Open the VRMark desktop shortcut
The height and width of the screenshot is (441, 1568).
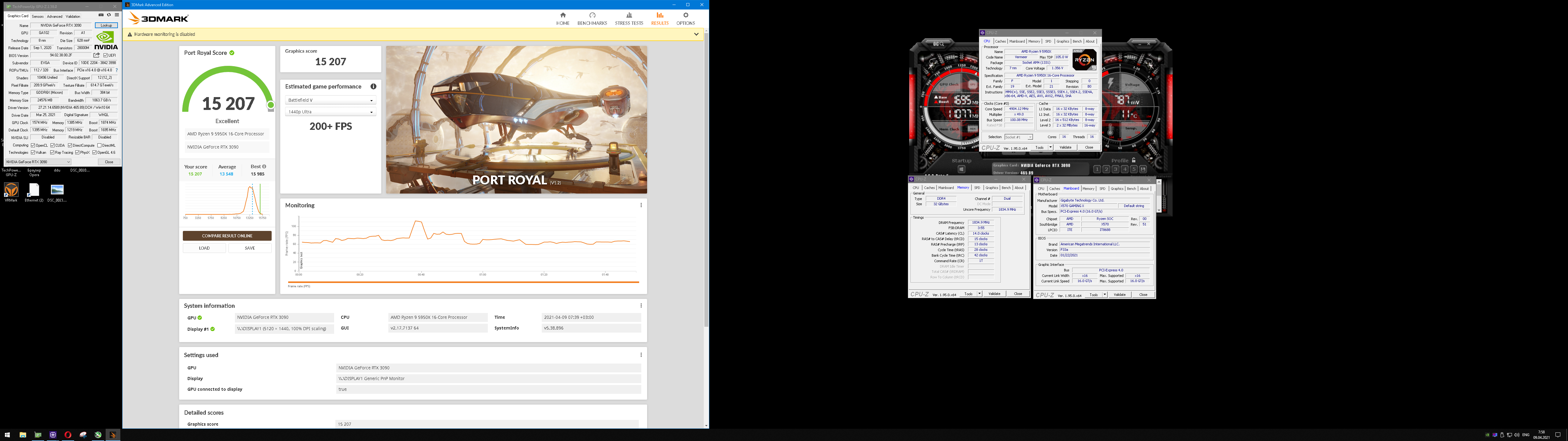11,193
